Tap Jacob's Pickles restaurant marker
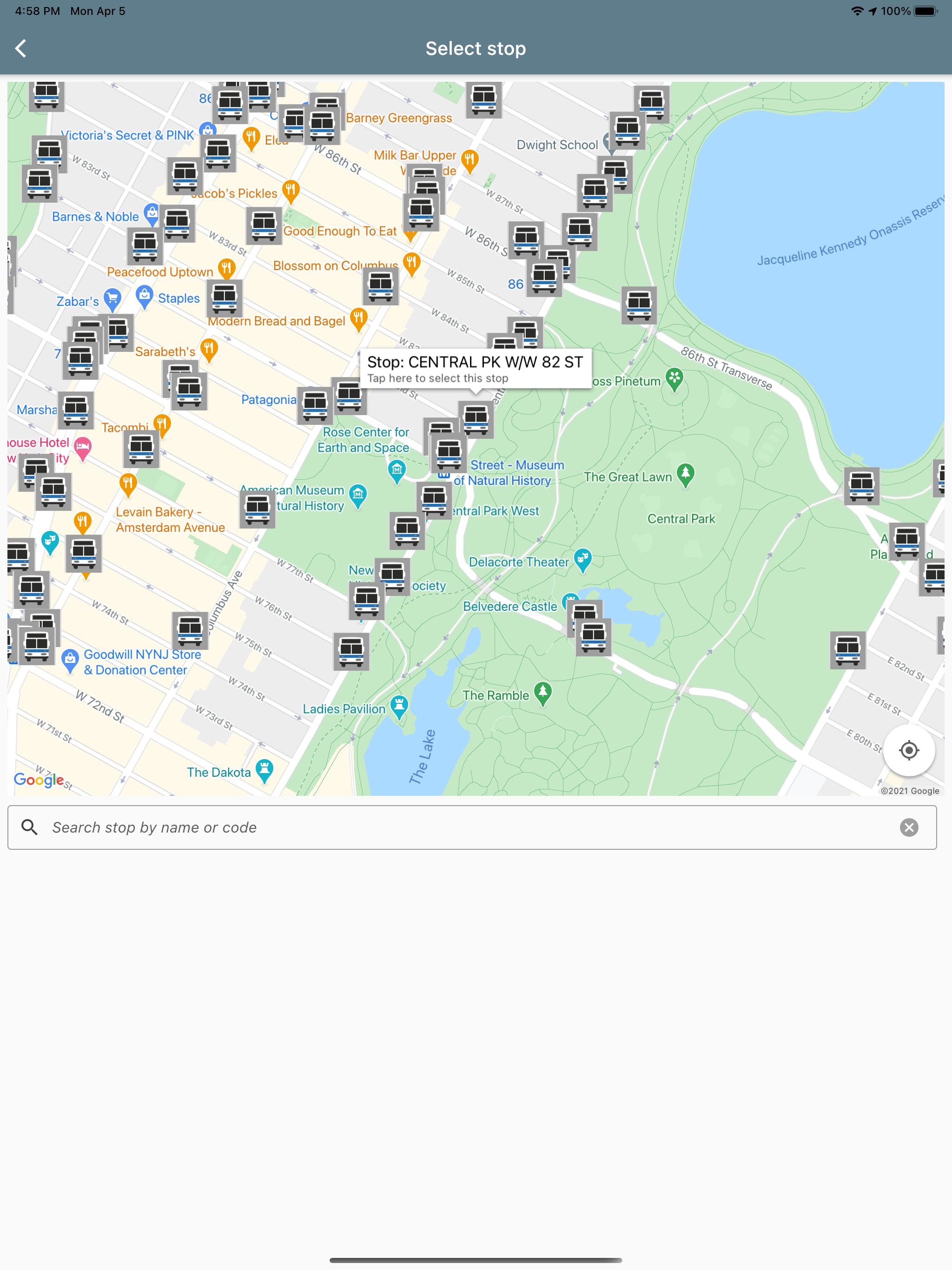The width and height of the screenshot is (952, 1270). 291,191
